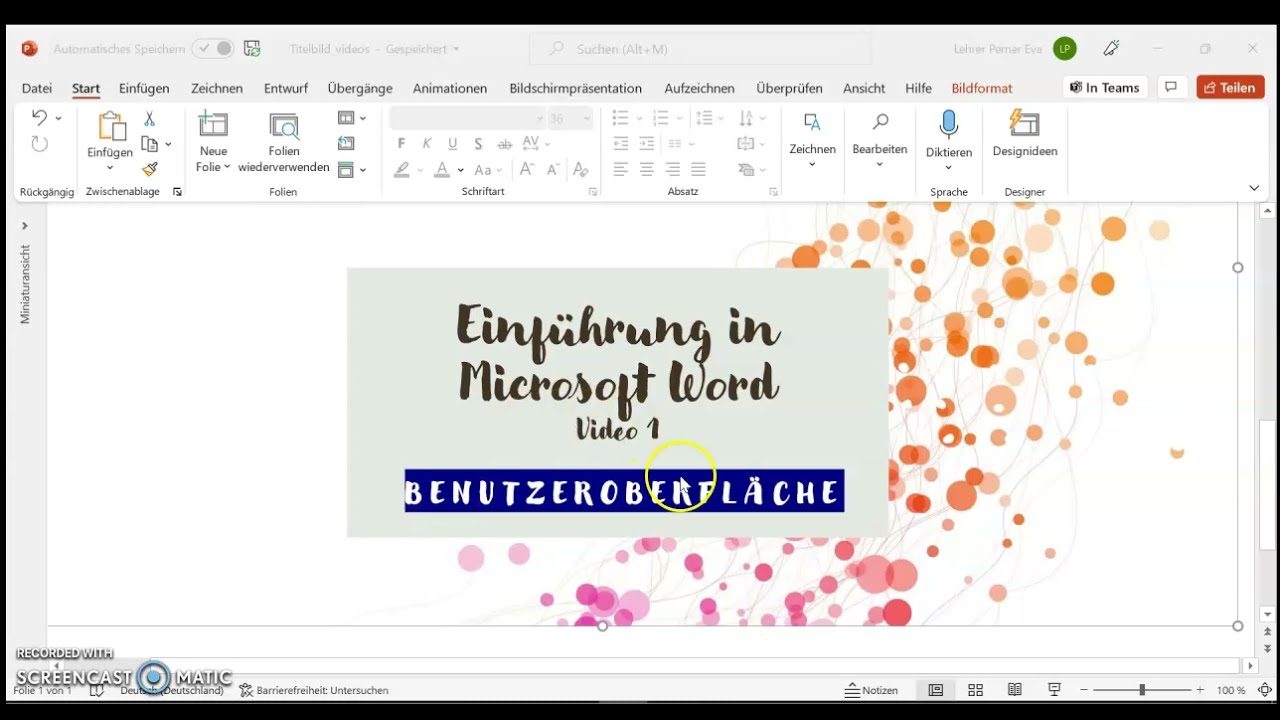Click the Increase indent icon
1280x720 pixels.
point(647,144)
